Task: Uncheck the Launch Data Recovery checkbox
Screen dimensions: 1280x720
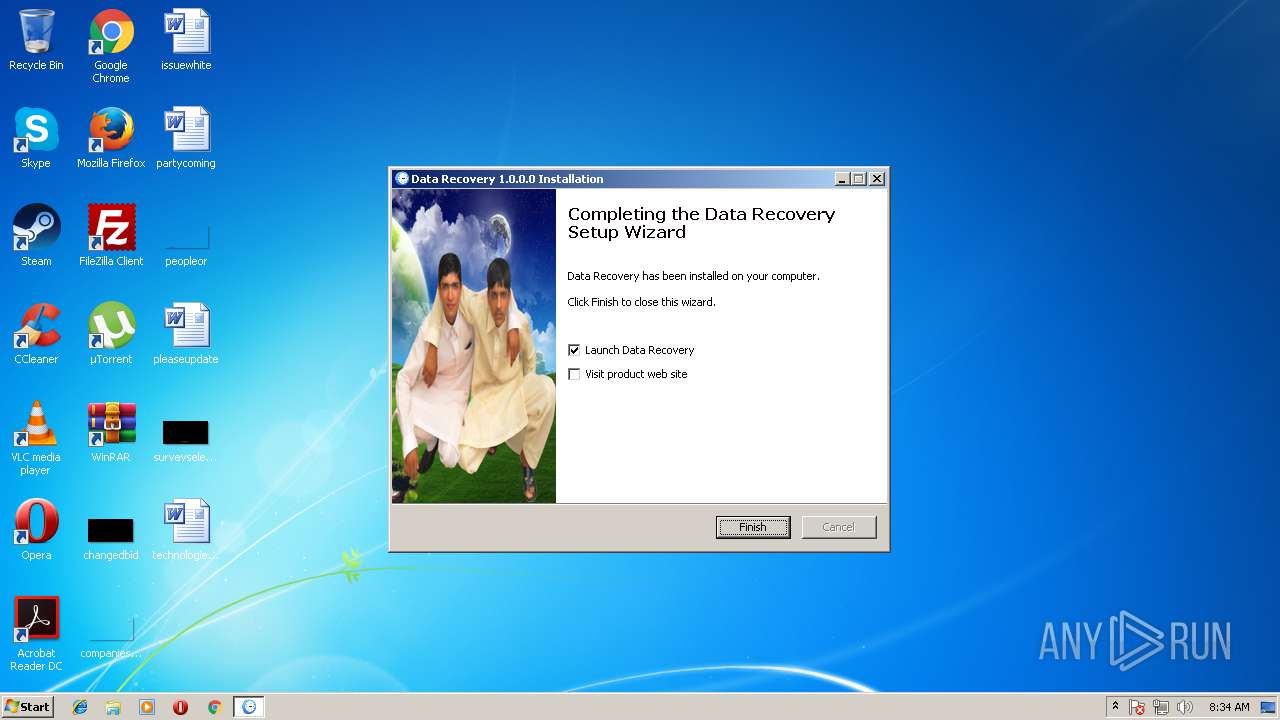Action: tap(574, 350)
